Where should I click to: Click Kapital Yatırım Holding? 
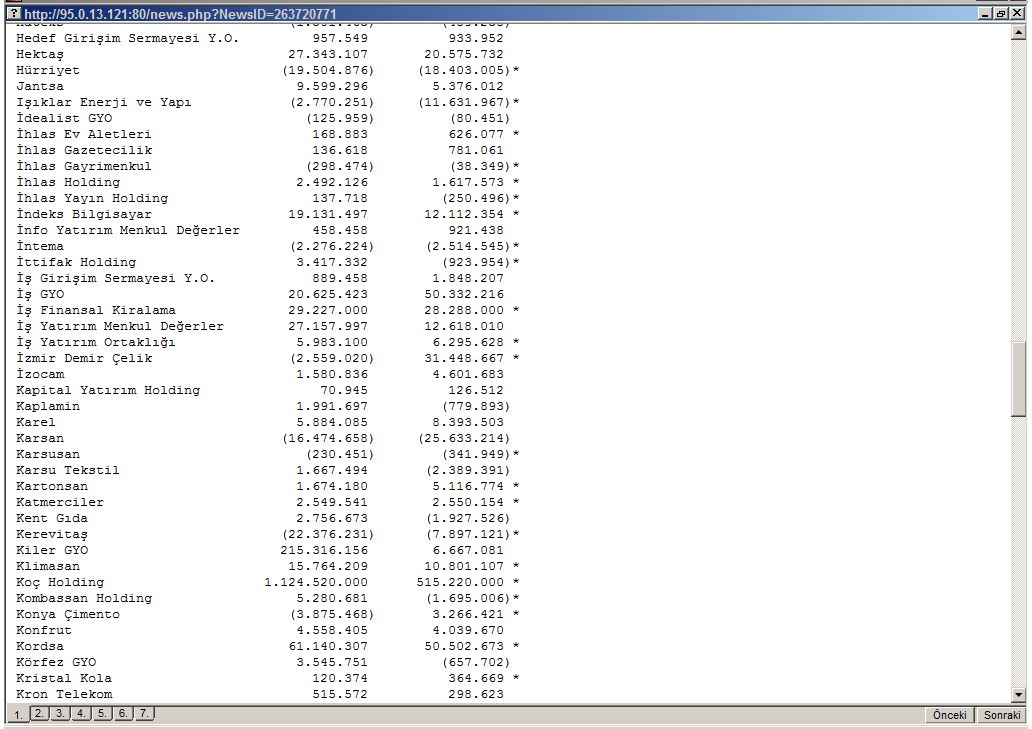(107, 390)
